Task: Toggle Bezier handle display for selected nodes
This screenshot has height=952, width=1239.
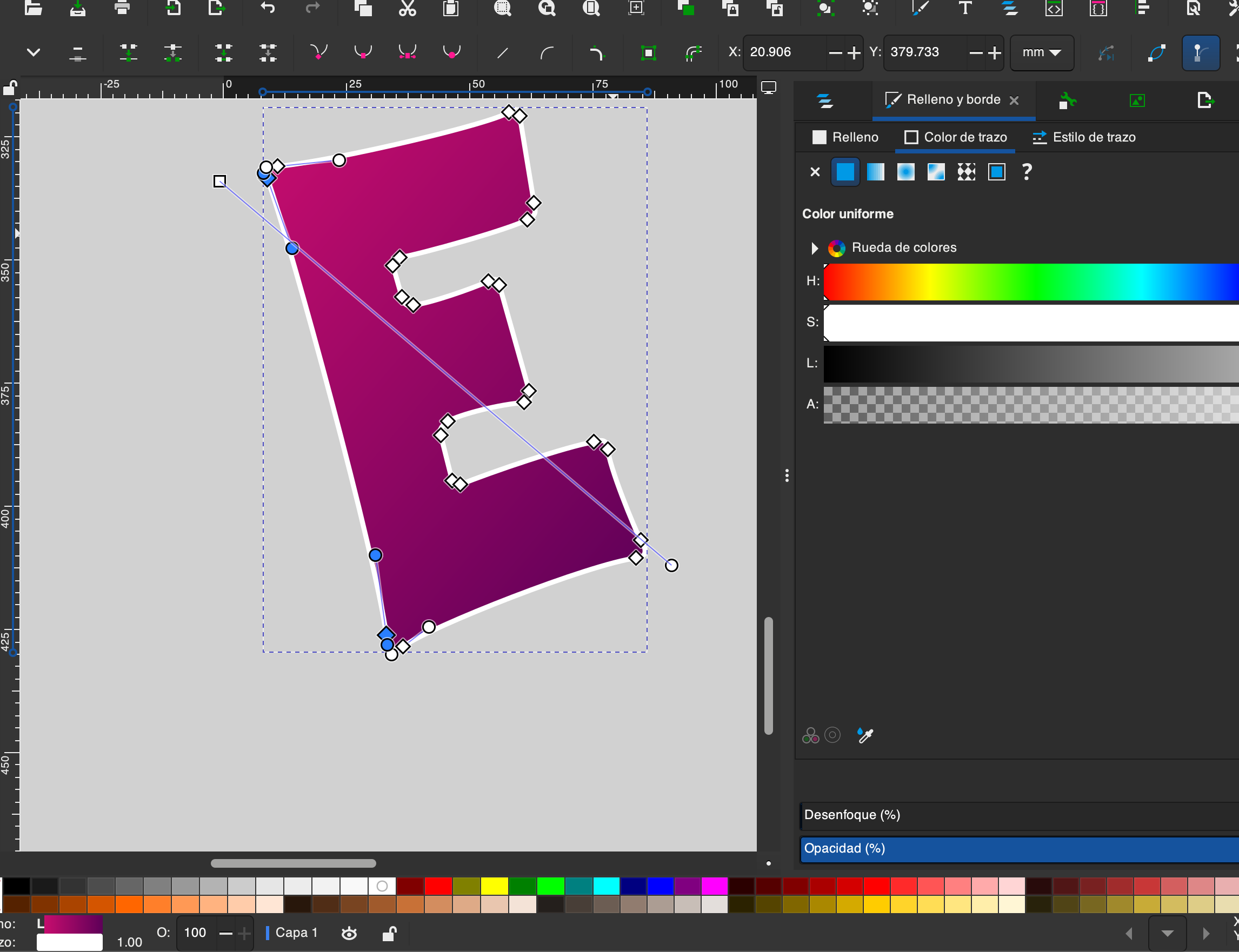Action: (x=1201, y=53)
